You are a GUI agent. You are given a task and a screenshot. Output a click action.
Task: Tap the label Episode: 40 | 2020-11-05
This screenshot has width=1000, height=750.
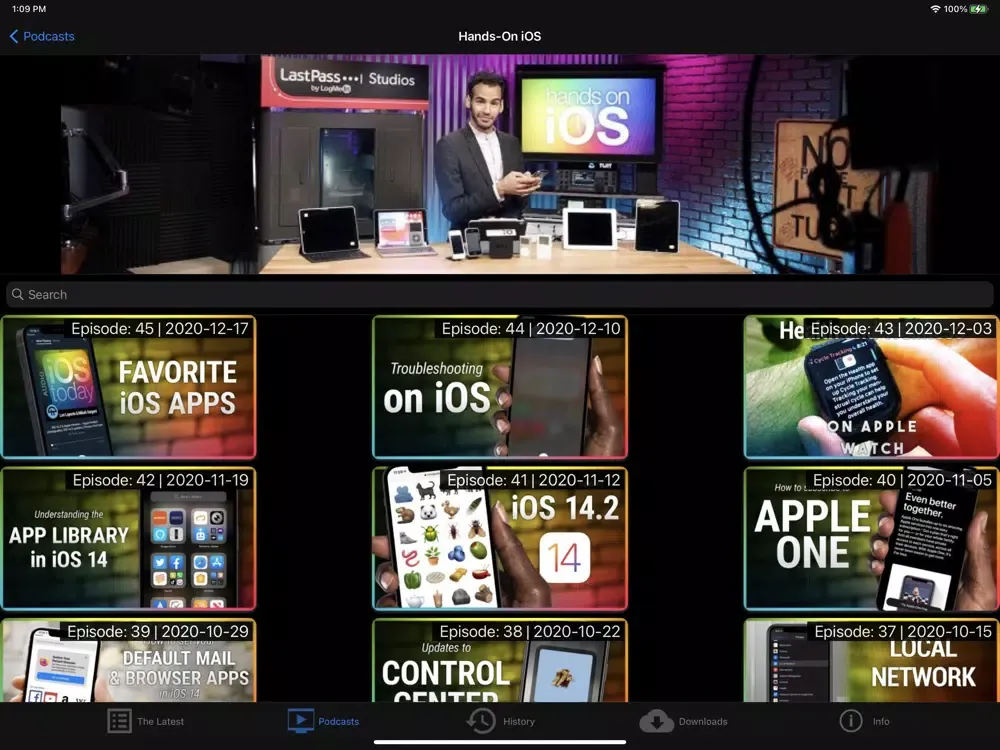[902, 480]
